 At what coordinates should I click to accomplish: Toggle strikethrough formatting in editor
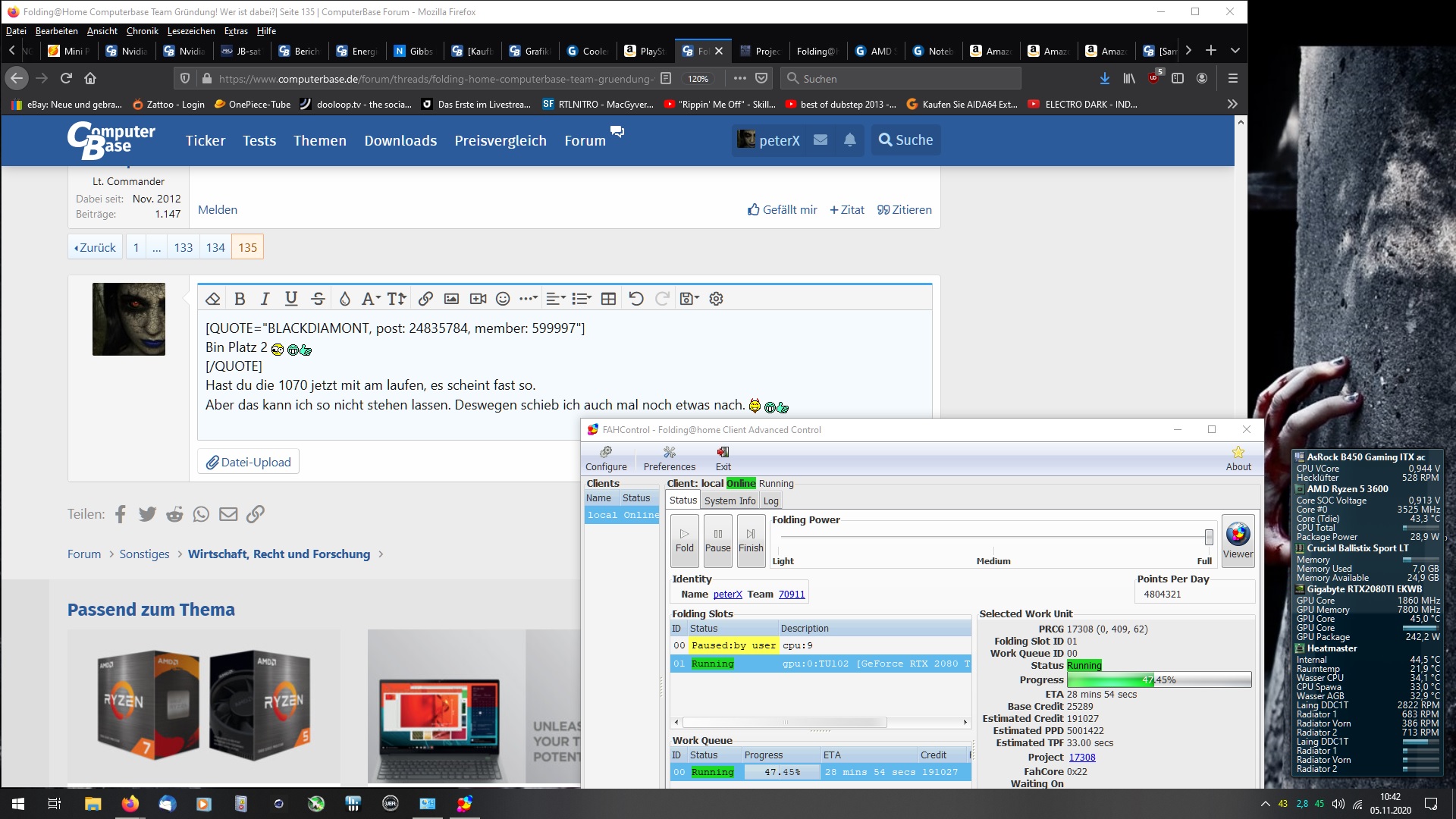[x=318, y=299]
